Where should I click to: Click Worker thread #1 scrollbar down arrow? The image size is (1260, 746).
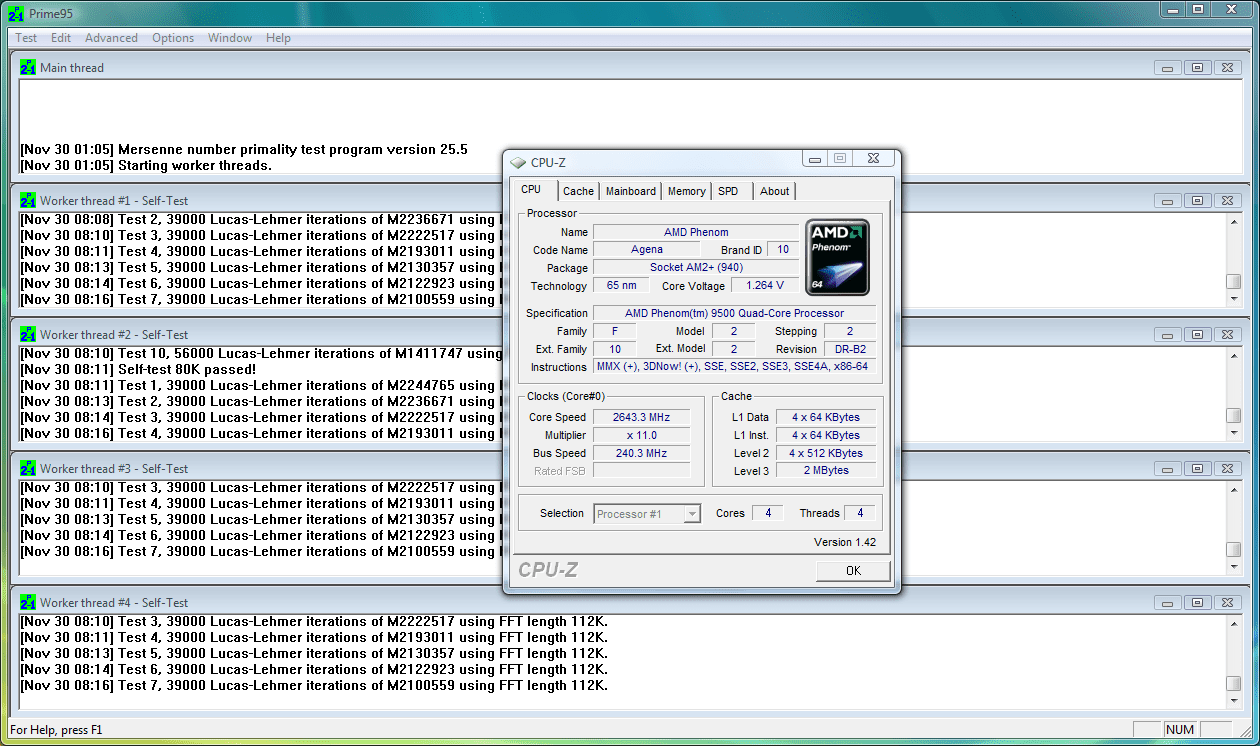coord(1233,299)
